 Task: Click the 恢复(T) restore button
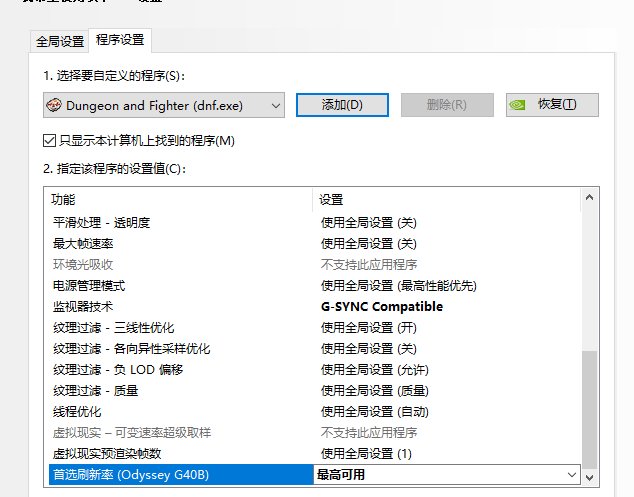tap(552, 105)
